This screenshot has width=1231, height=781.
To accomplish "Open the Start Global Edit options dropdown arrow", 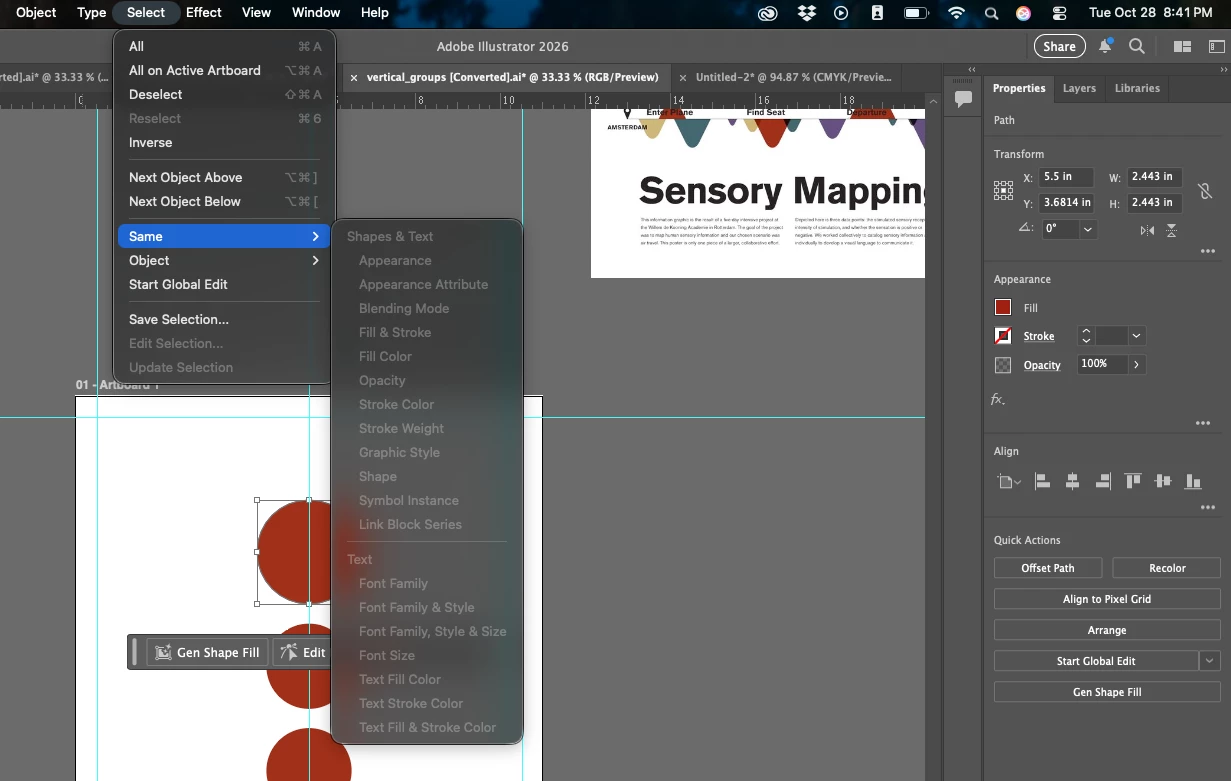I will [x=1210, y=661].
